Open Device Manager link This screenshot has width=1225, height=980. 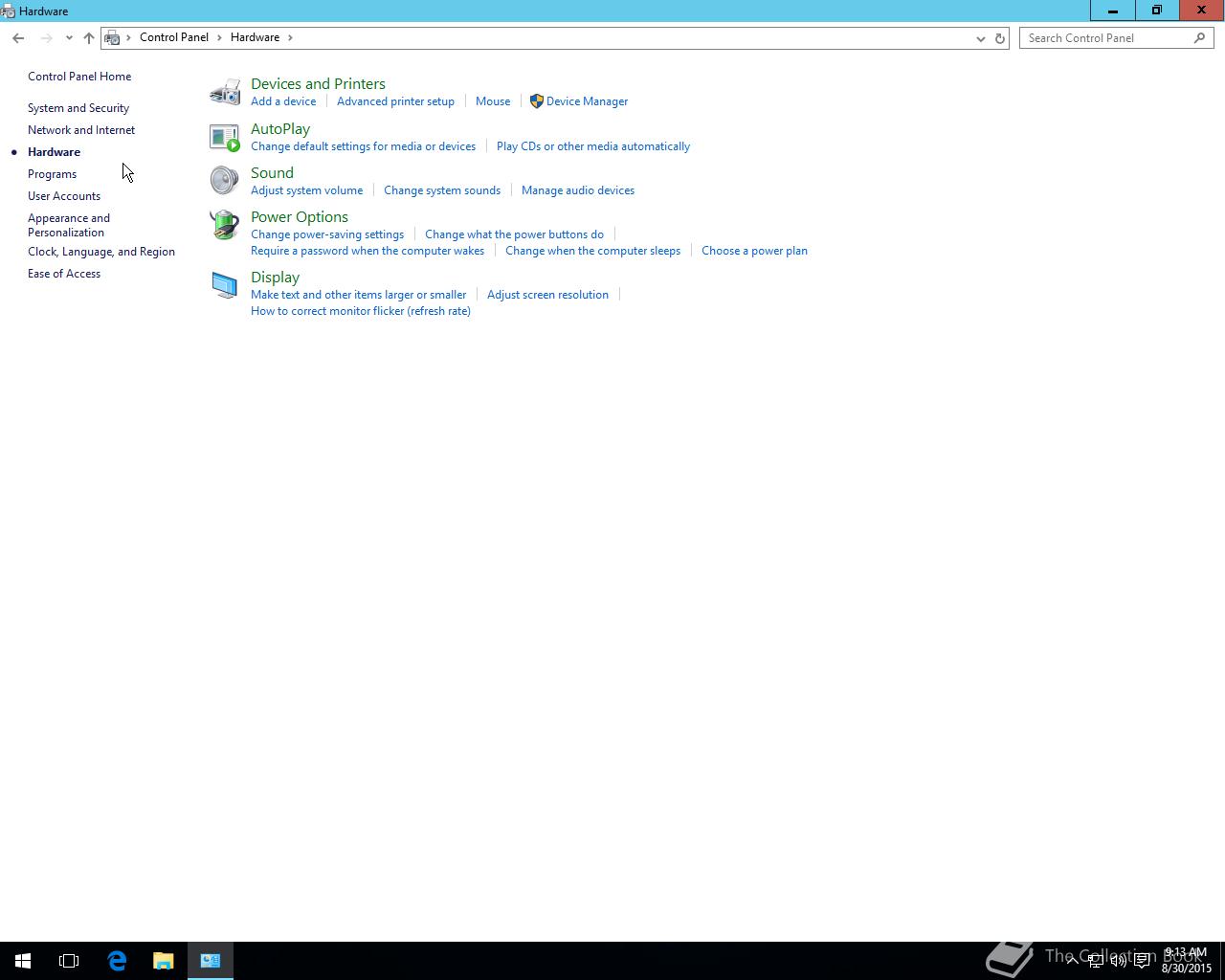click(587, 101)
